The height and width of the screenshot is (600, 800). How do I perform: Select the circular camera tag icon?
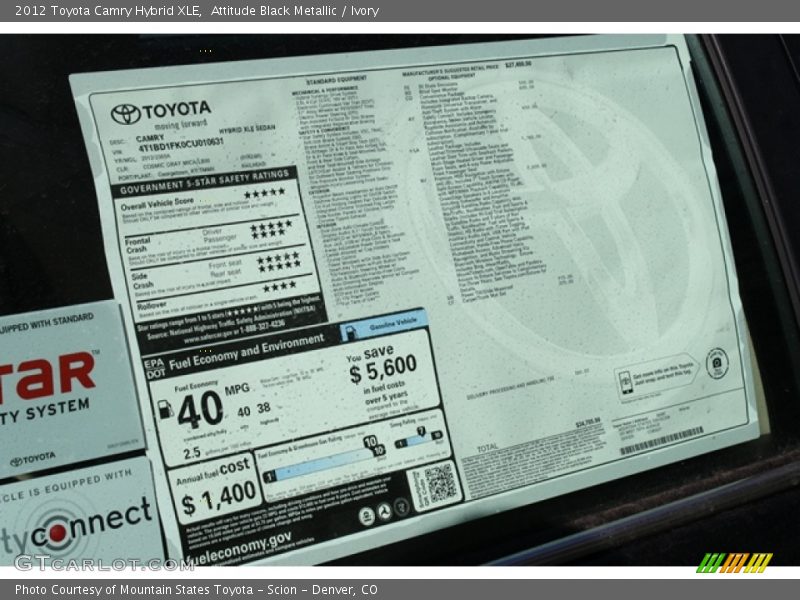coord(717,363)
